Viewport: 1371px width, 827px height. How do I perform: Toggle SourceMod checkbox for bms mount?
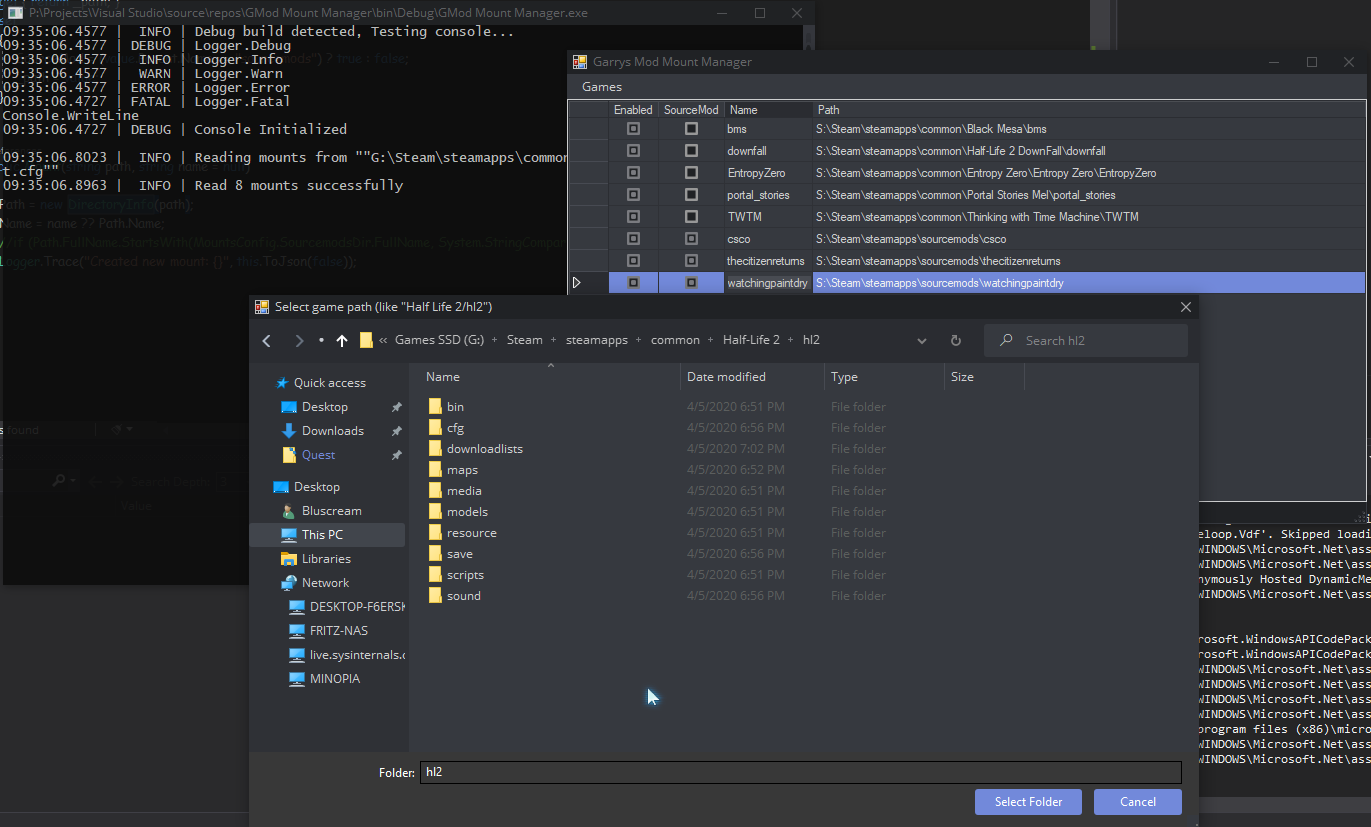pyautogui.click(x=691, y=129)
